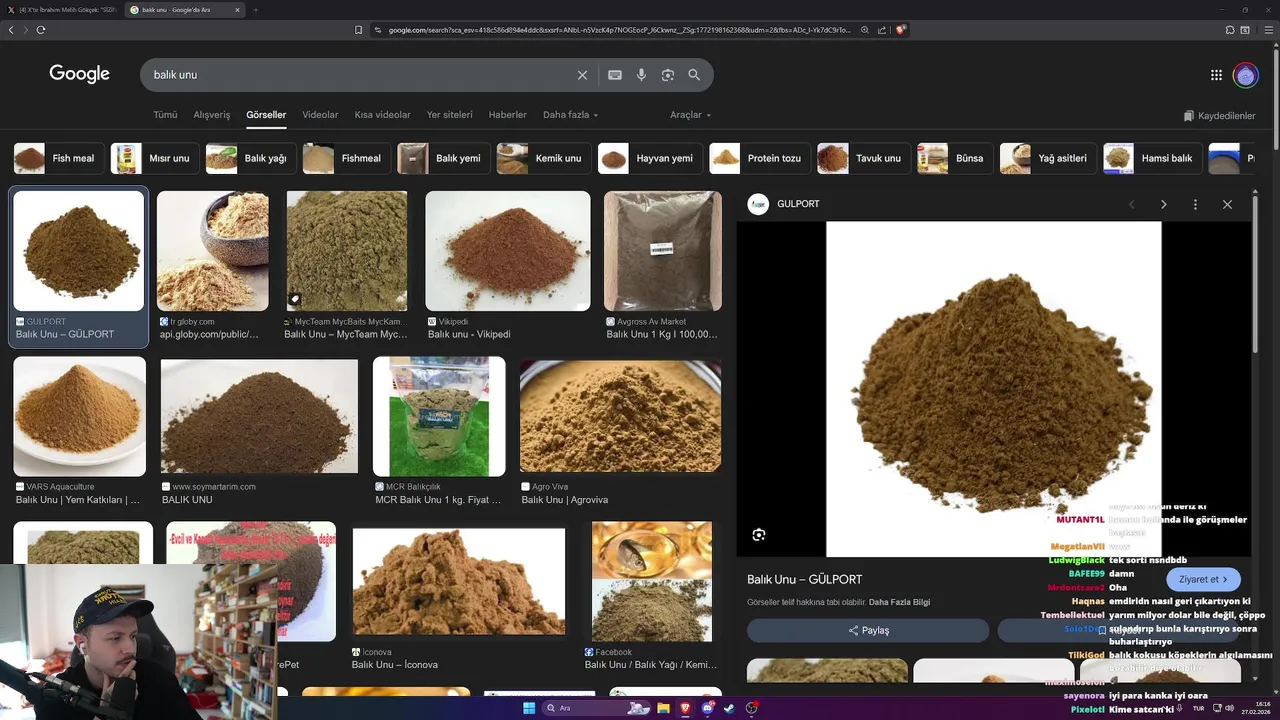Click the Ziyaret et visit button

tap(1203, 579)
